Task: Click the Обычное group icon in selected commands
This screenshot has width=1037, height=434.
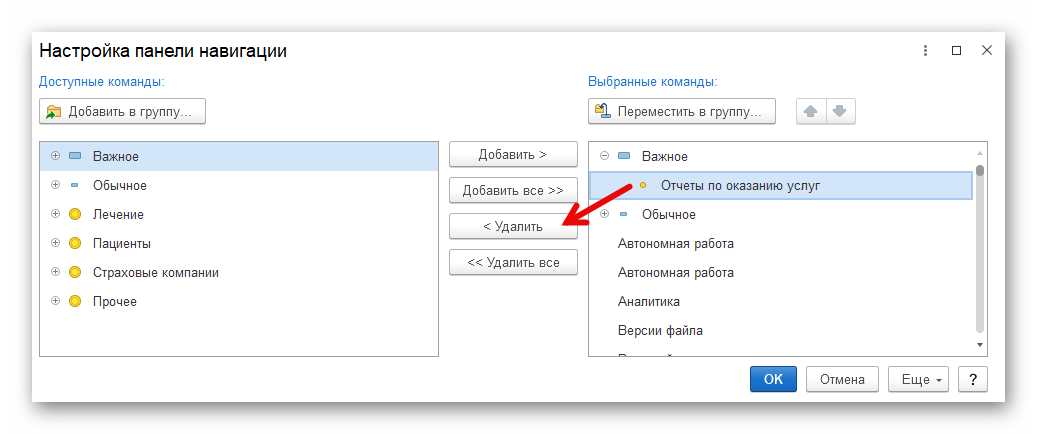Action: (x=624, y=214)
